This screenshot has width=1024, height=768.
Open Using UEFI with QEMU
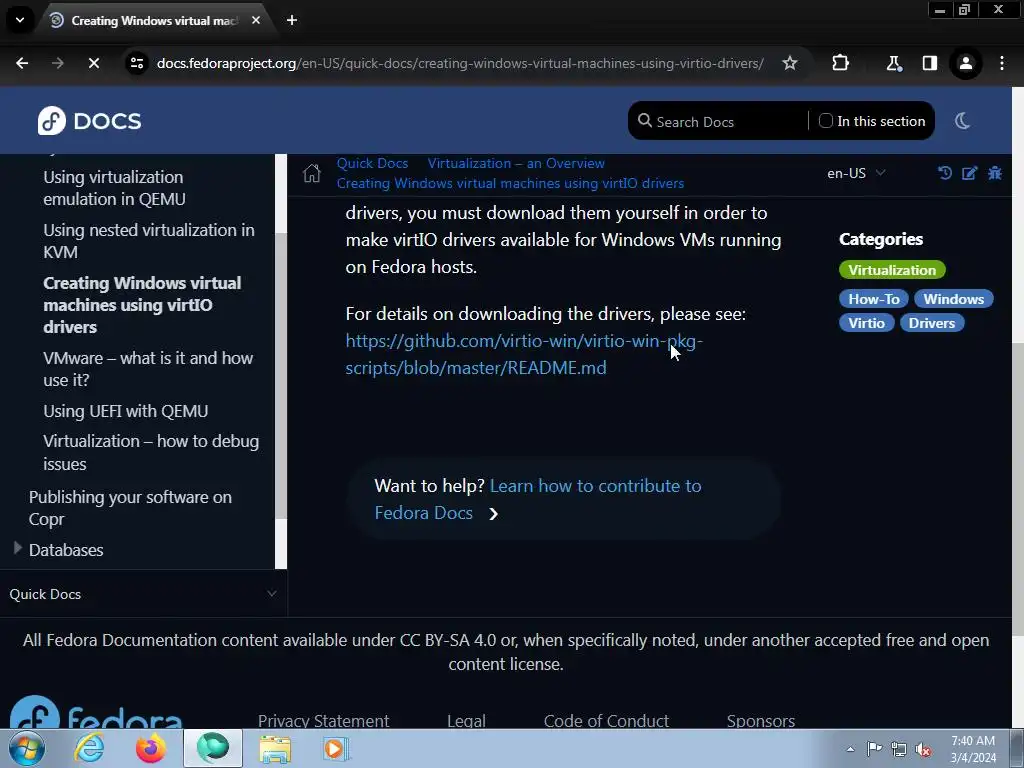(x=125, y=411)
